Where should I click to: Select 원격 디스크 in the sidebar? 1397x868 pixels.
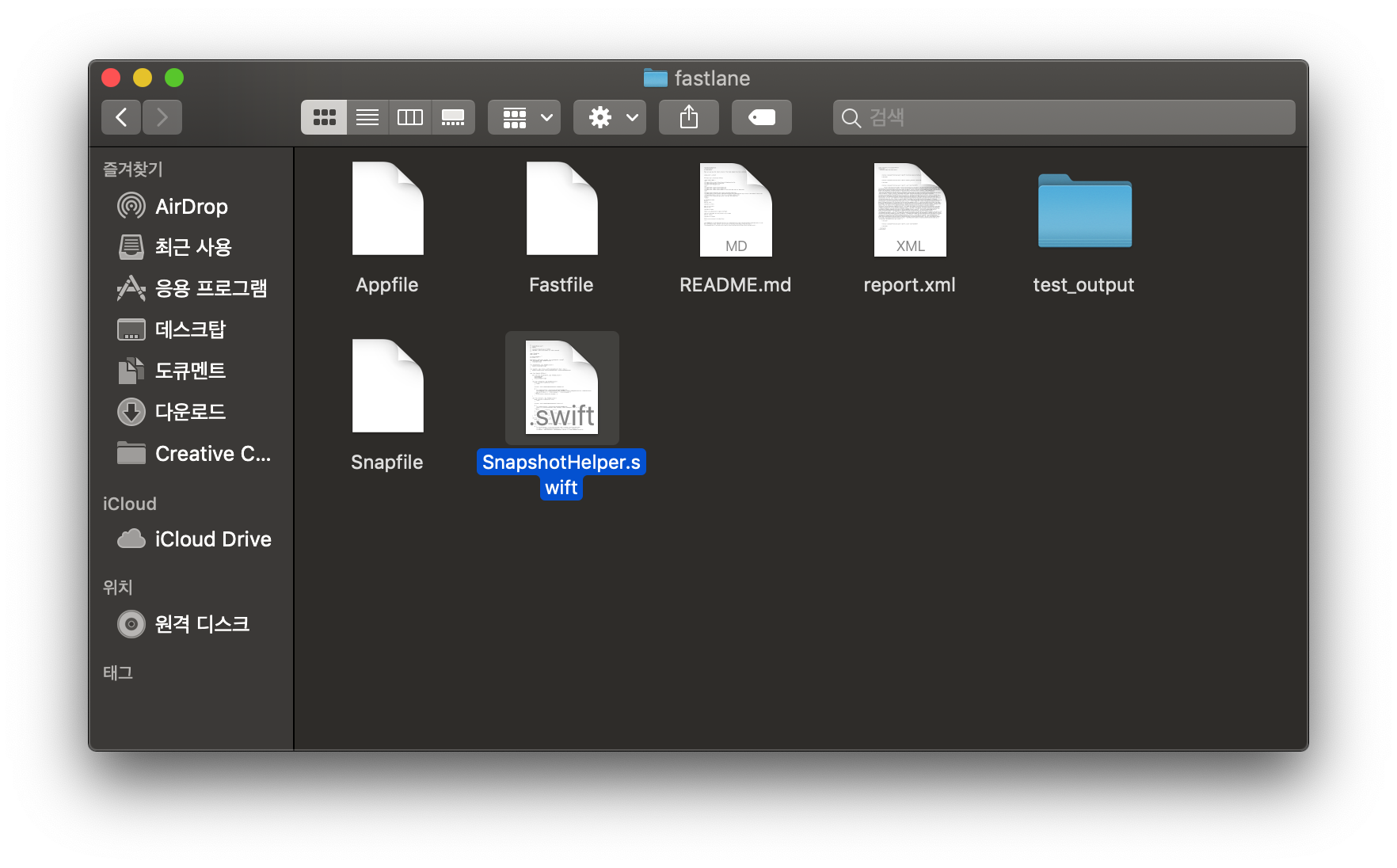point(190,624)
